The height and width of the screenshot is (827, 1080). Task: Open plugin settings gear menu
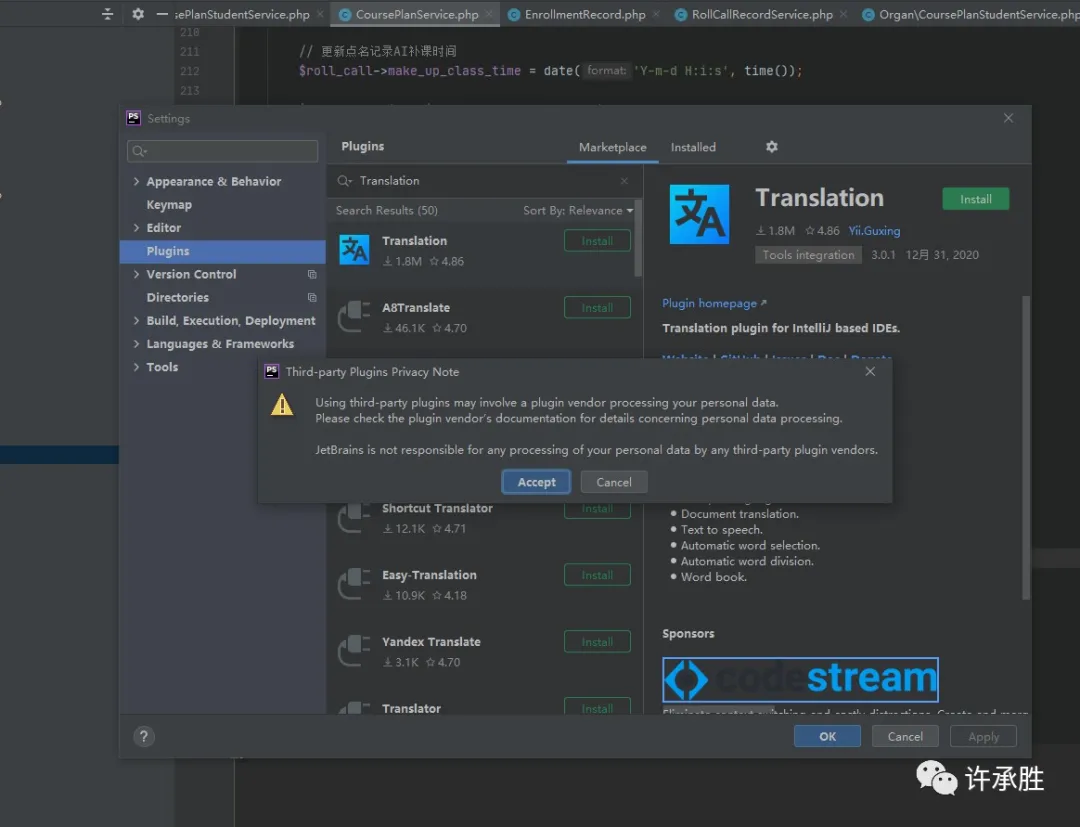click(771, 147)
